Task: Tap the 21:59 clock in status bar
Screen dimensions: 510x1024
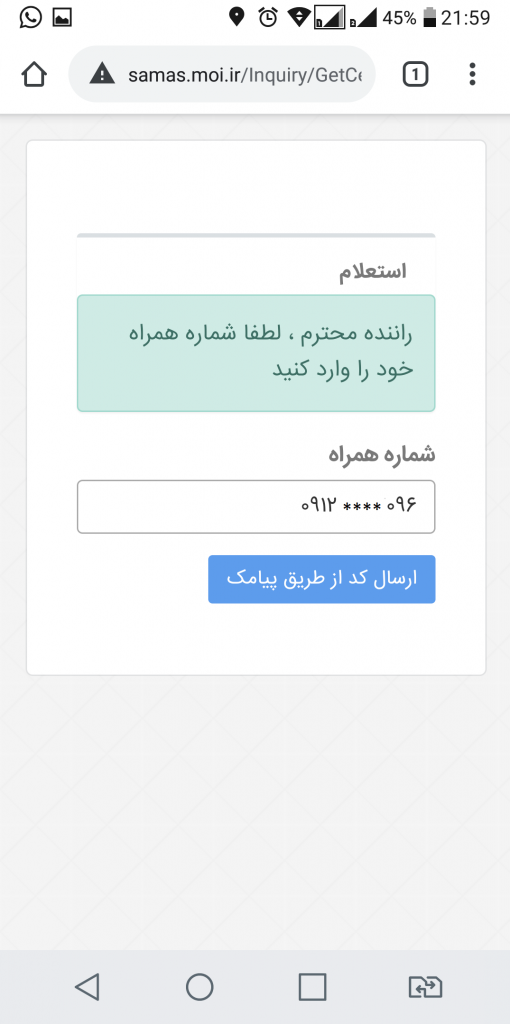Action: pyautogui.click(x=466, y=18)
